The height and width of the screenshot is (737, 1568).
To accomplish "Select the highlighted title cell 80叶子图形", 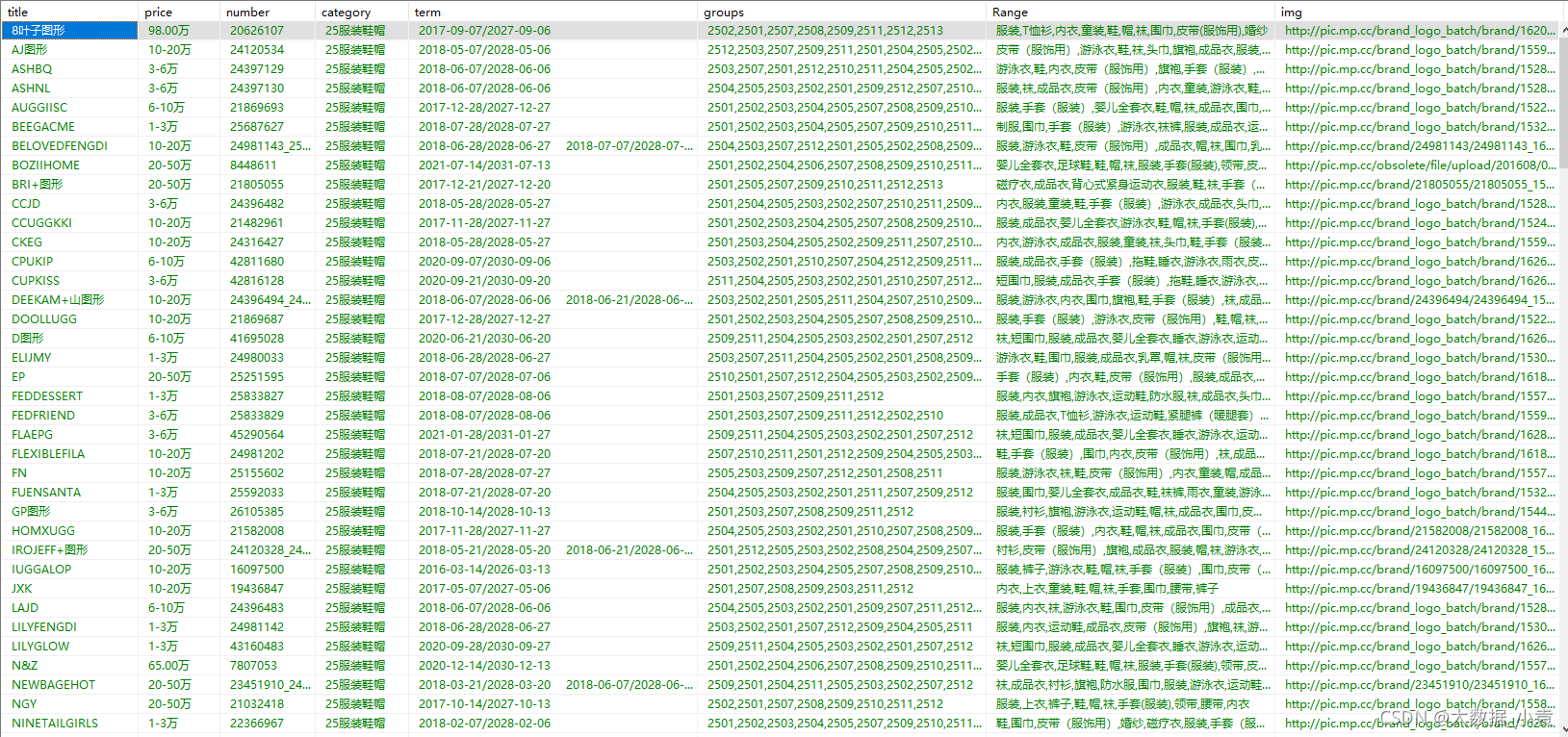I will [x=69, y=30].
